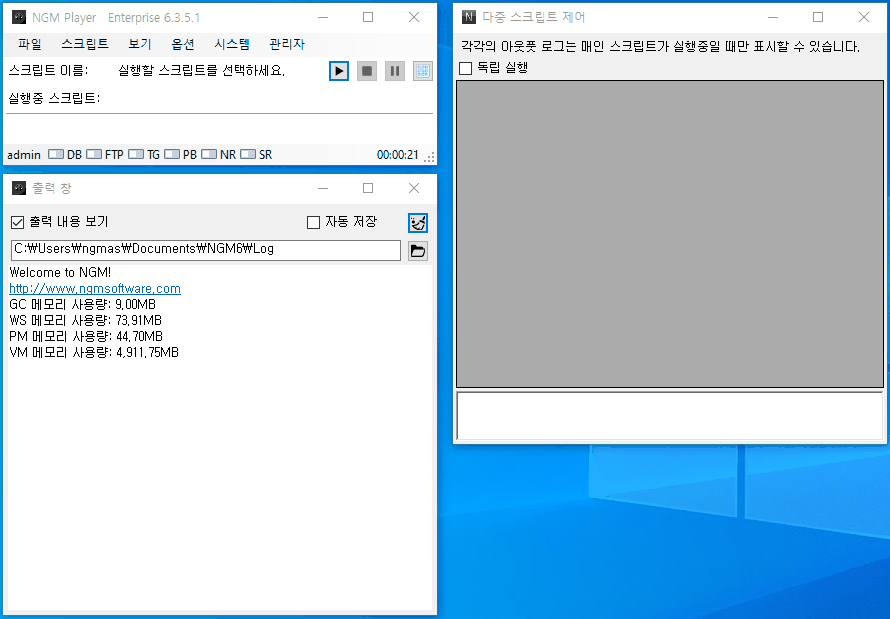Click the NR status indicator

coord(219,154)
